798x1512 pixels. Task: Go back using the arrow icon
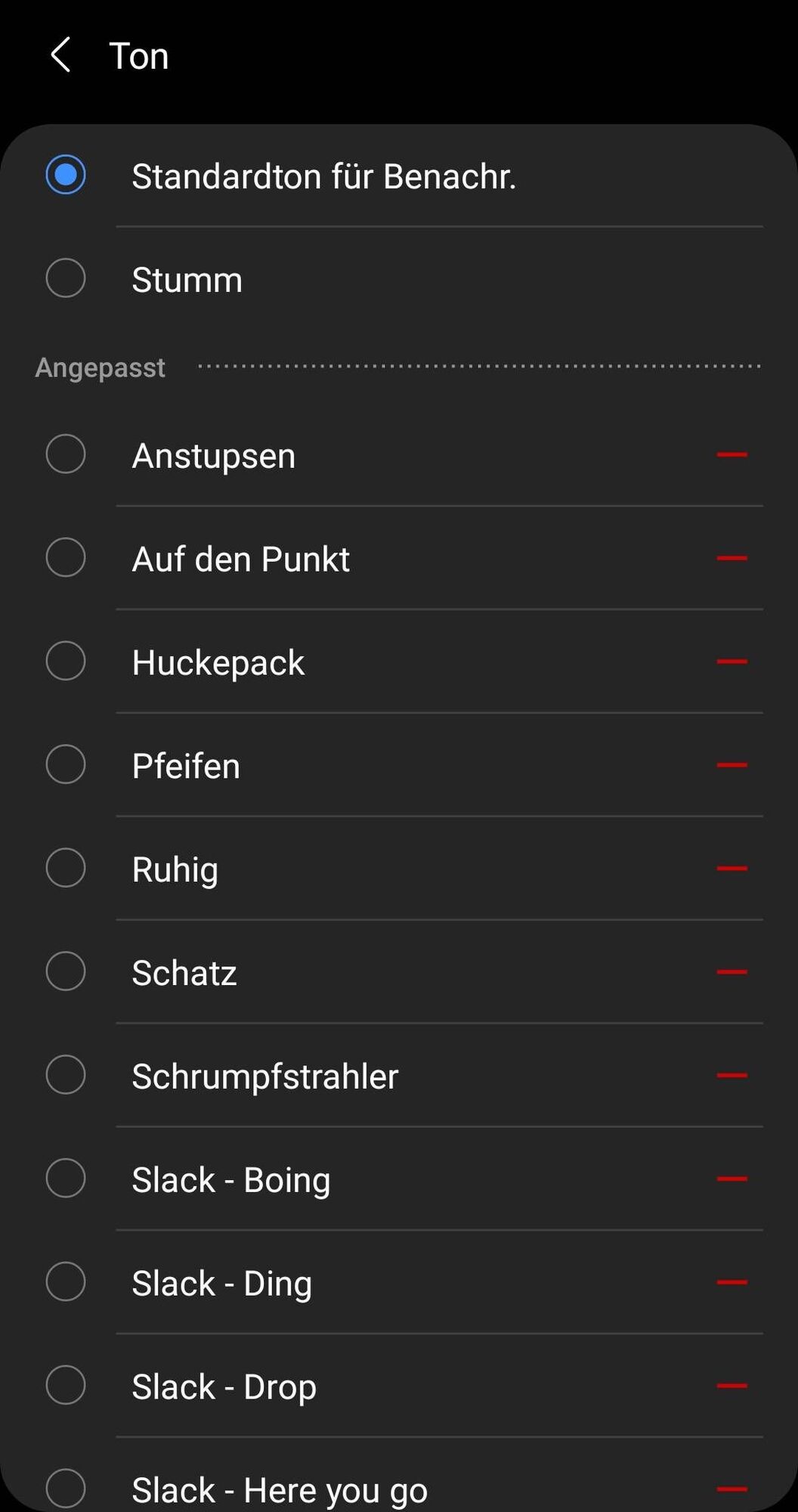coord(60,55)
